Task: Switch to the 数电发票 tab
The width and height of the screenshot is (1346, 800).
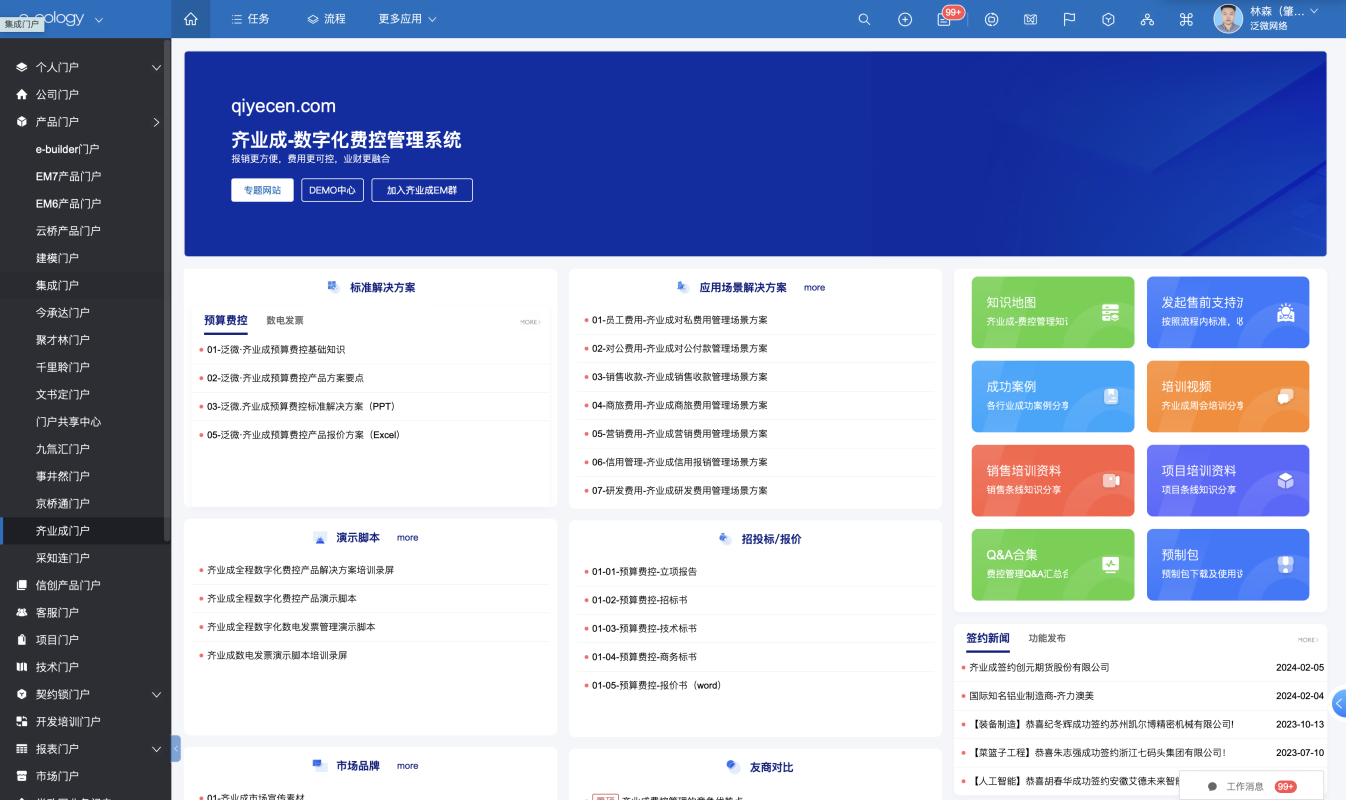Action: [285, 321]
